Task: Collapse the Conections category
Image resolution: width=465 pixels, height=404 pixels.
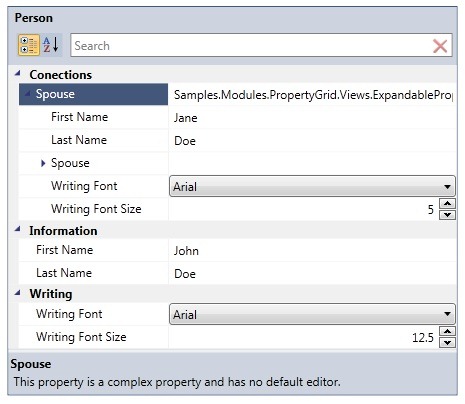Action: [x=18, y=73]
